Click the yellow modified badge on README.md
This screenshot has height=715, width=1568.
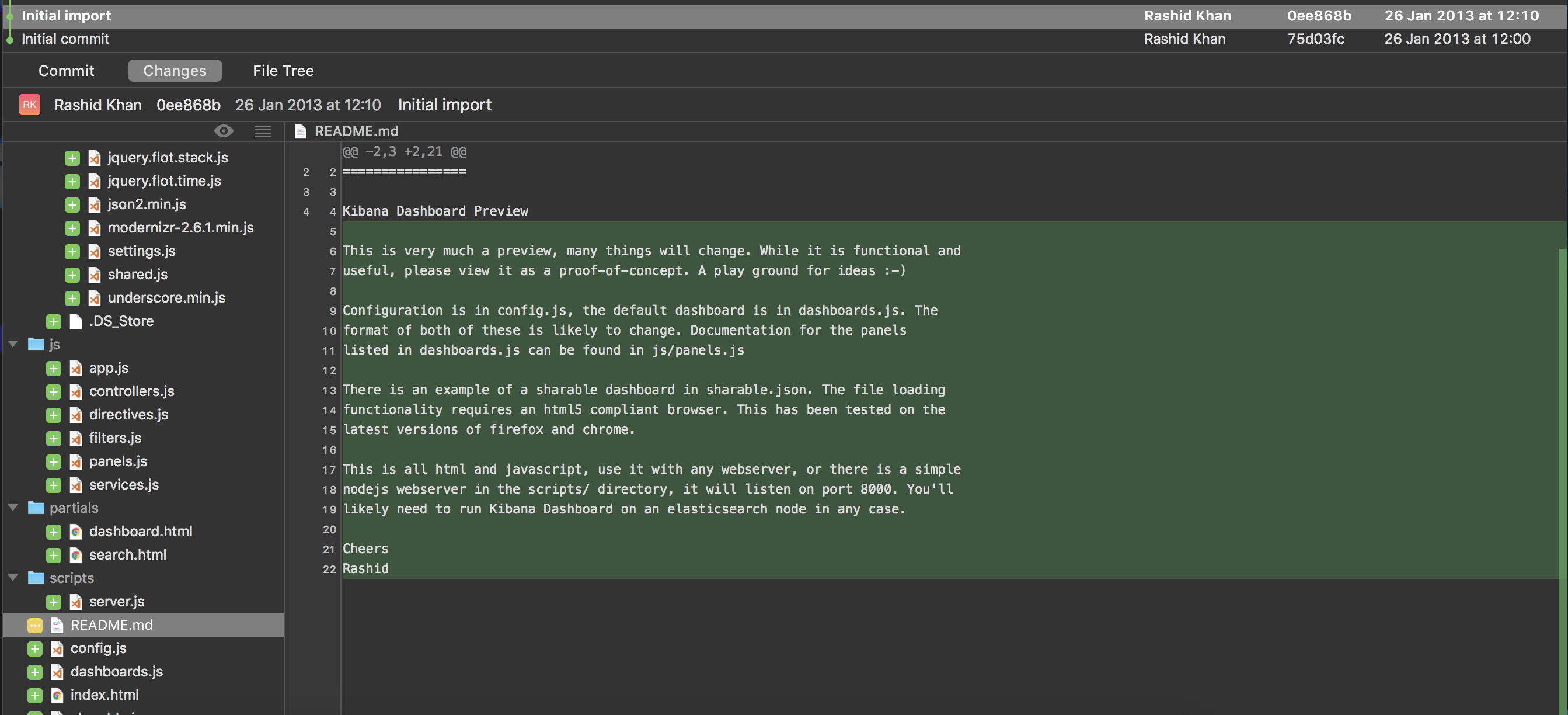click(x=34, y=625)
